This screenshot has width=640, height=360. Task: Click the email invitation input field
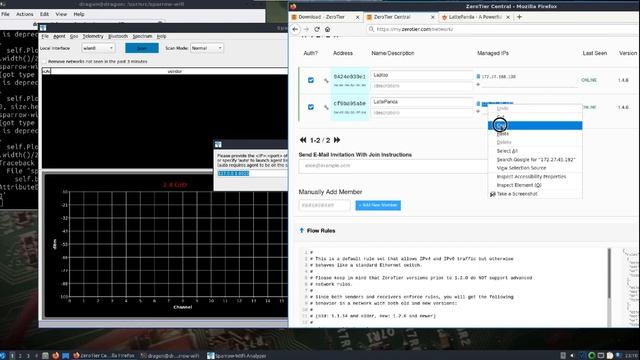click(393, 166)
